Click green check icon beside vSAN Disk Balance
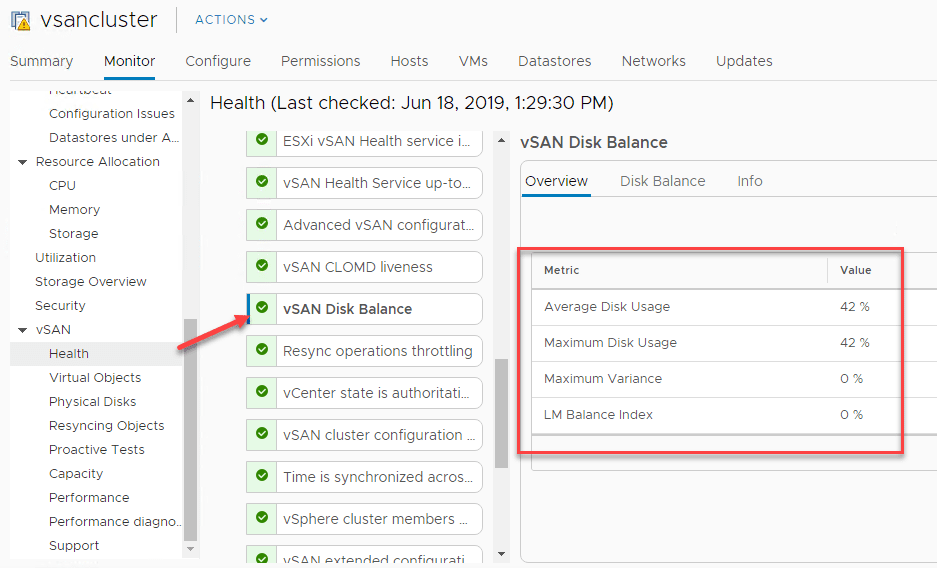This screenshot has height=568, width=937. click(262, 308)
